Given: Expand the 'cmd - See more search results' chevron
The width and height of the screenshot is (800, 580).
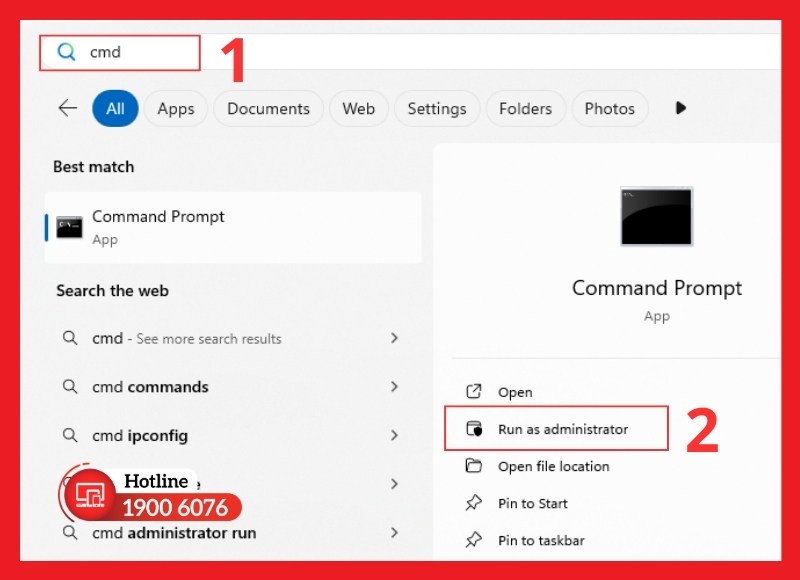Looking at the screenshot, I should [x=395, y=339].
